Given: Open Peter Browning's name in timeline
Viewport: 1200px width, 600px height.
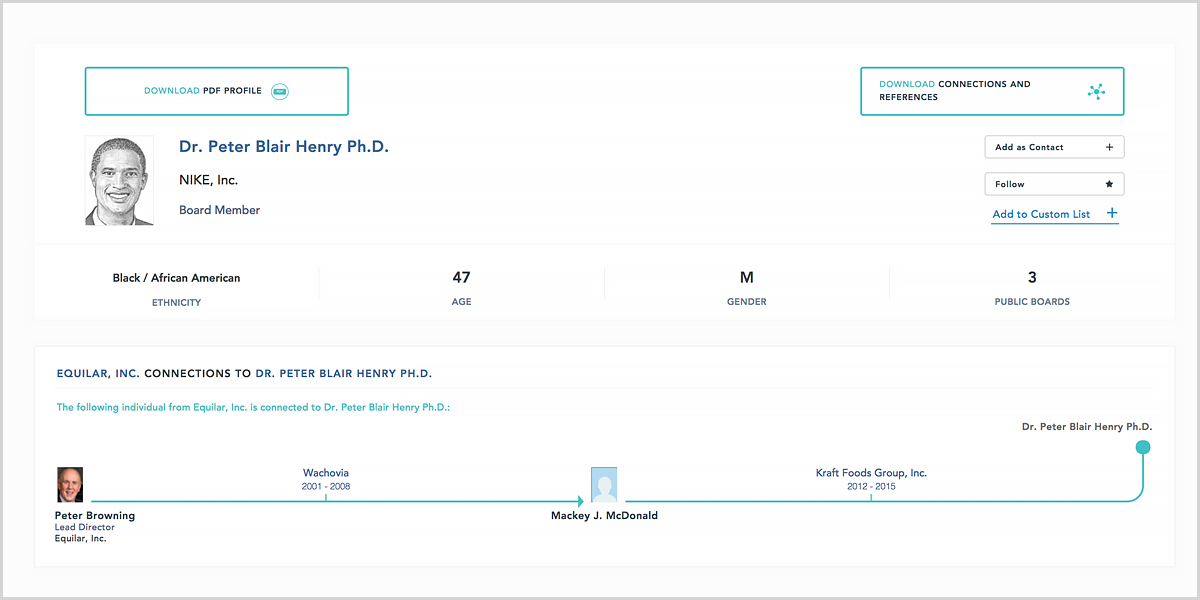Looking at the screenshot, I should click(x=95, y=516).
